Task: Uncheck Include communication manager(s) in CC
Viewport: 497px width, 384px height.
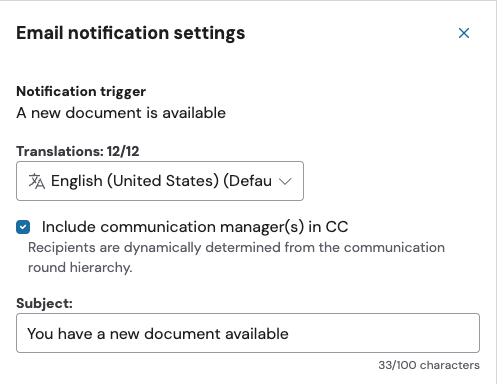Action: 23,227
